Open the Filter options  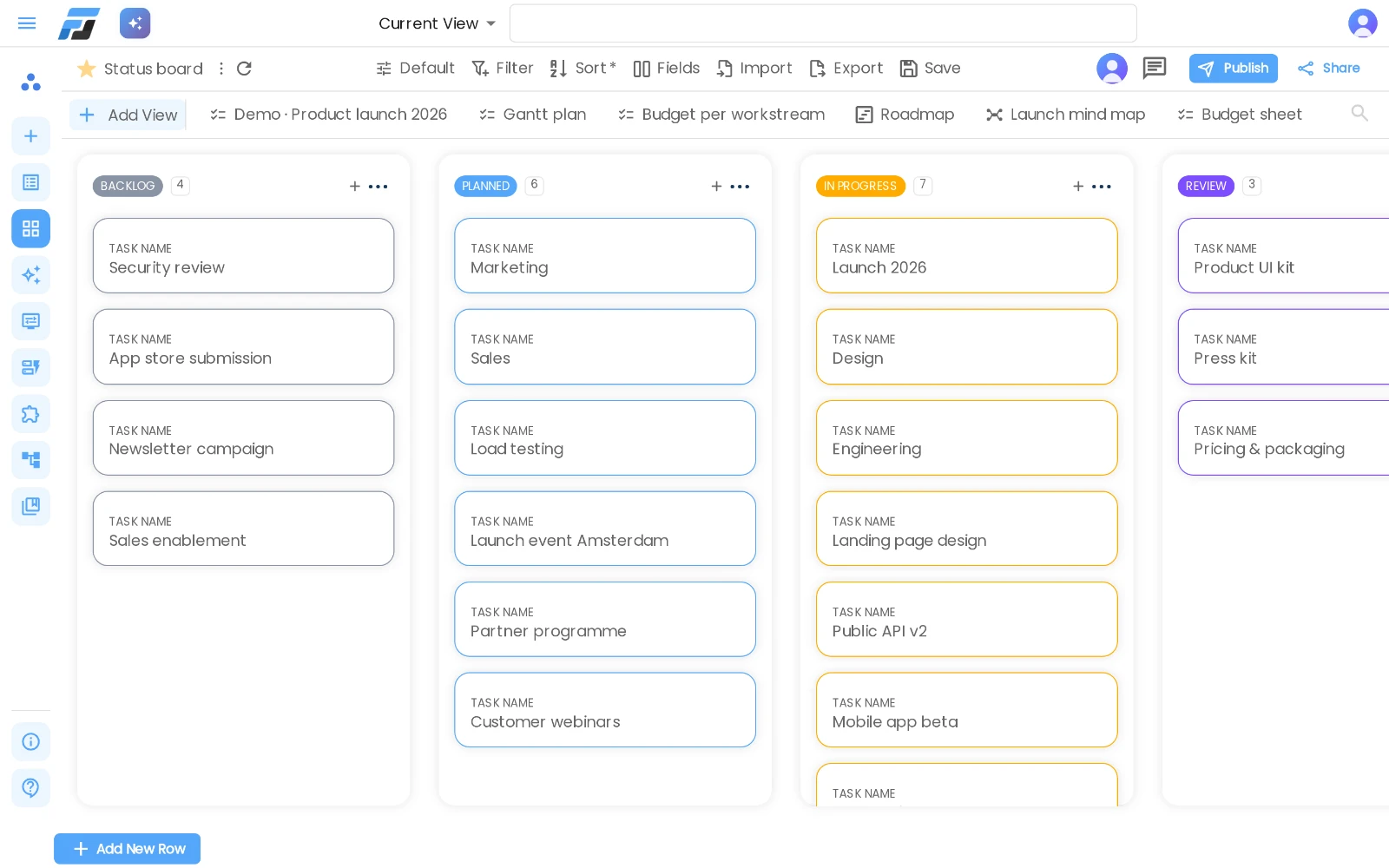[503, 69]
